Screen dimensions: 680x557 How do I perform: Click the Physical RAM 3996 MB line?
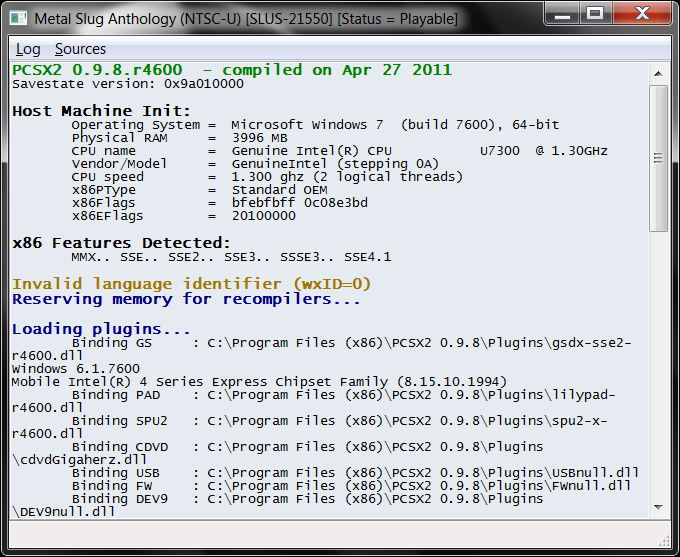pyautogui.click(x=180, y=138)
